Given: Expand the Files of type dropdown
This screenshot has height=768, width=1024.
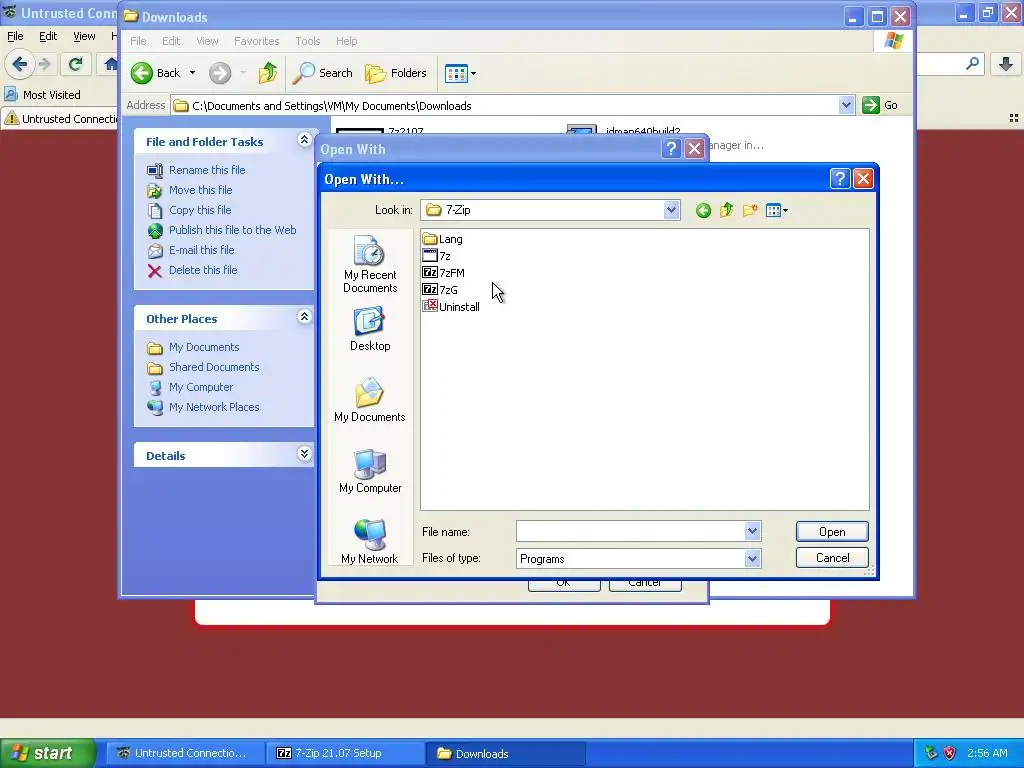Looking at the screenshot, I should coord(752,558).
